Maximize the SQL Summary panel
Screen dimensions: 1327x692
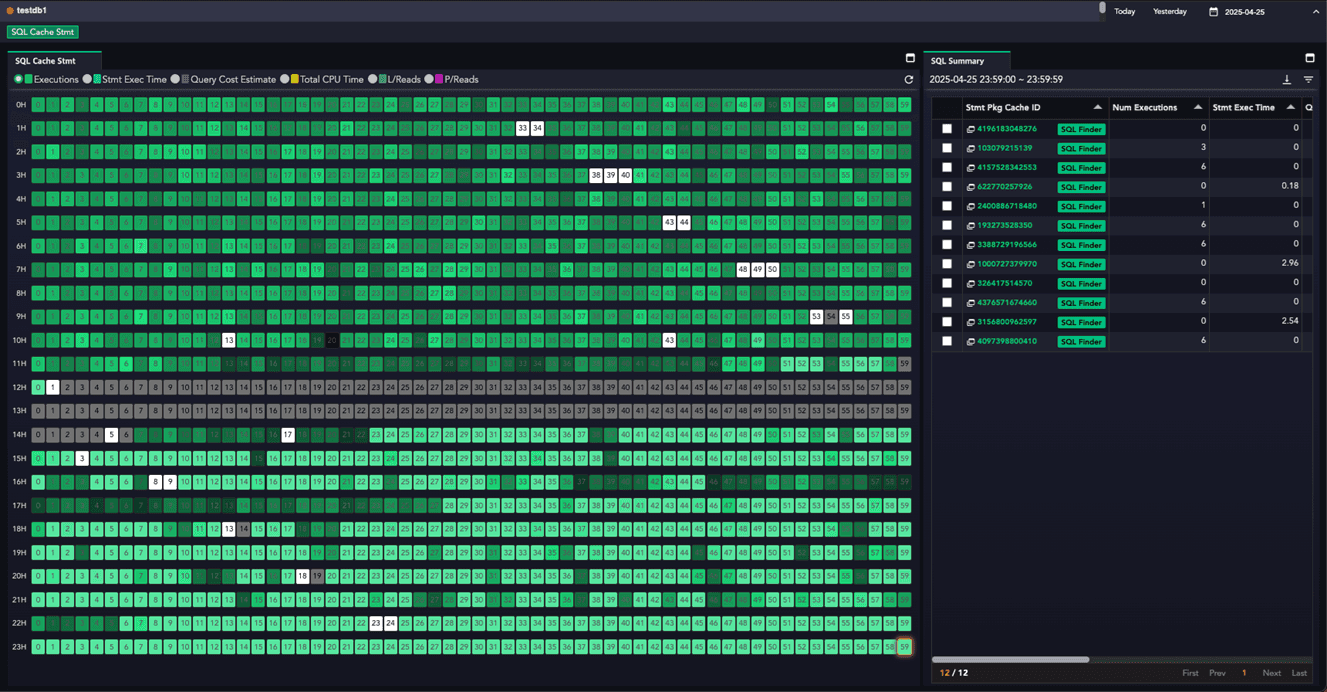[1310, 59]
